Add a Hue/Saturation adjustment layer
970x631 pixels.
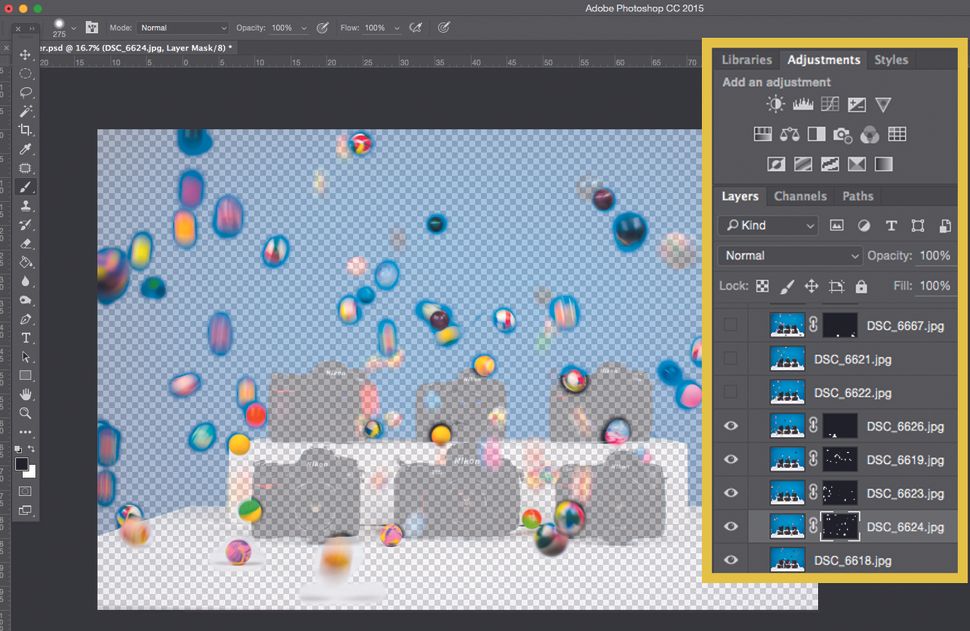point(763,134)
